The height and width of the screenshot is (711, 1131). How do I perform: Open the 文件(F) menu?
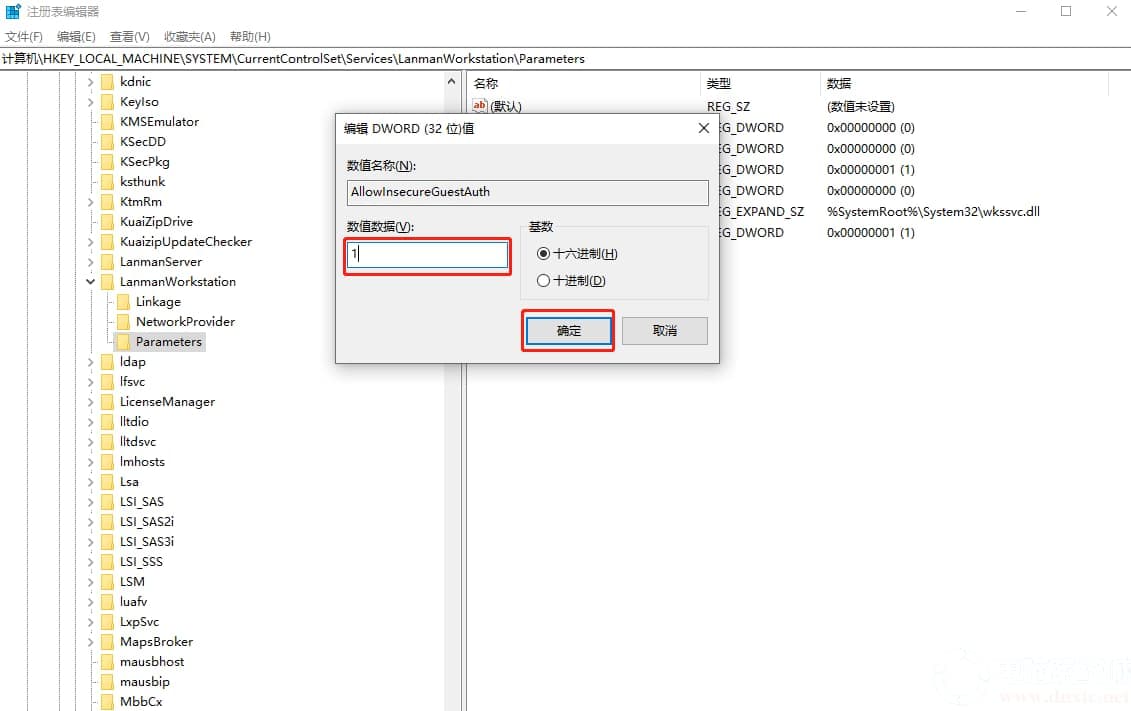click(x=24, y=37)
